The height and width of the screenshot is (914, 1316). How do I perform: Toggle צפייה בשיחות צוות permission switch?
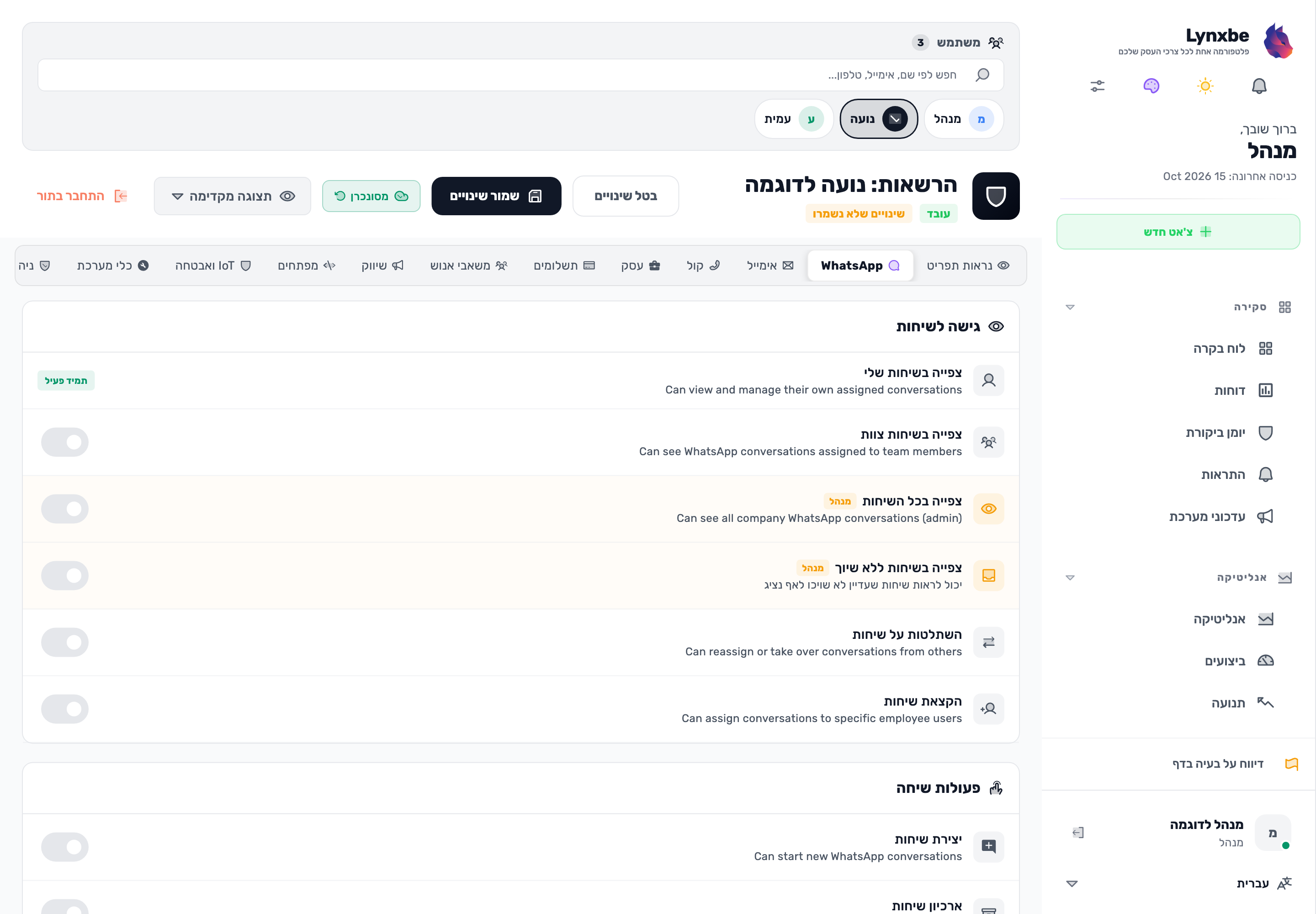click(65, 442)
